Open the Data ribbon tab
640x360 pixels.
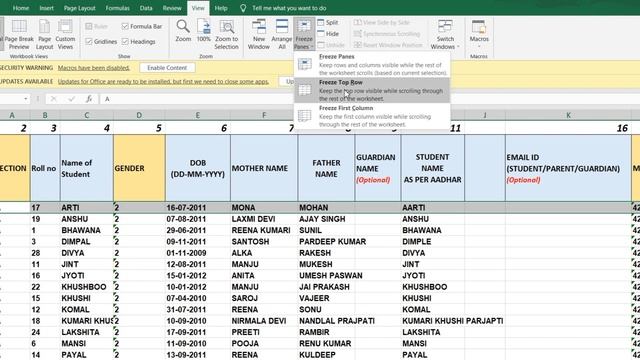(x=146, y=8)
